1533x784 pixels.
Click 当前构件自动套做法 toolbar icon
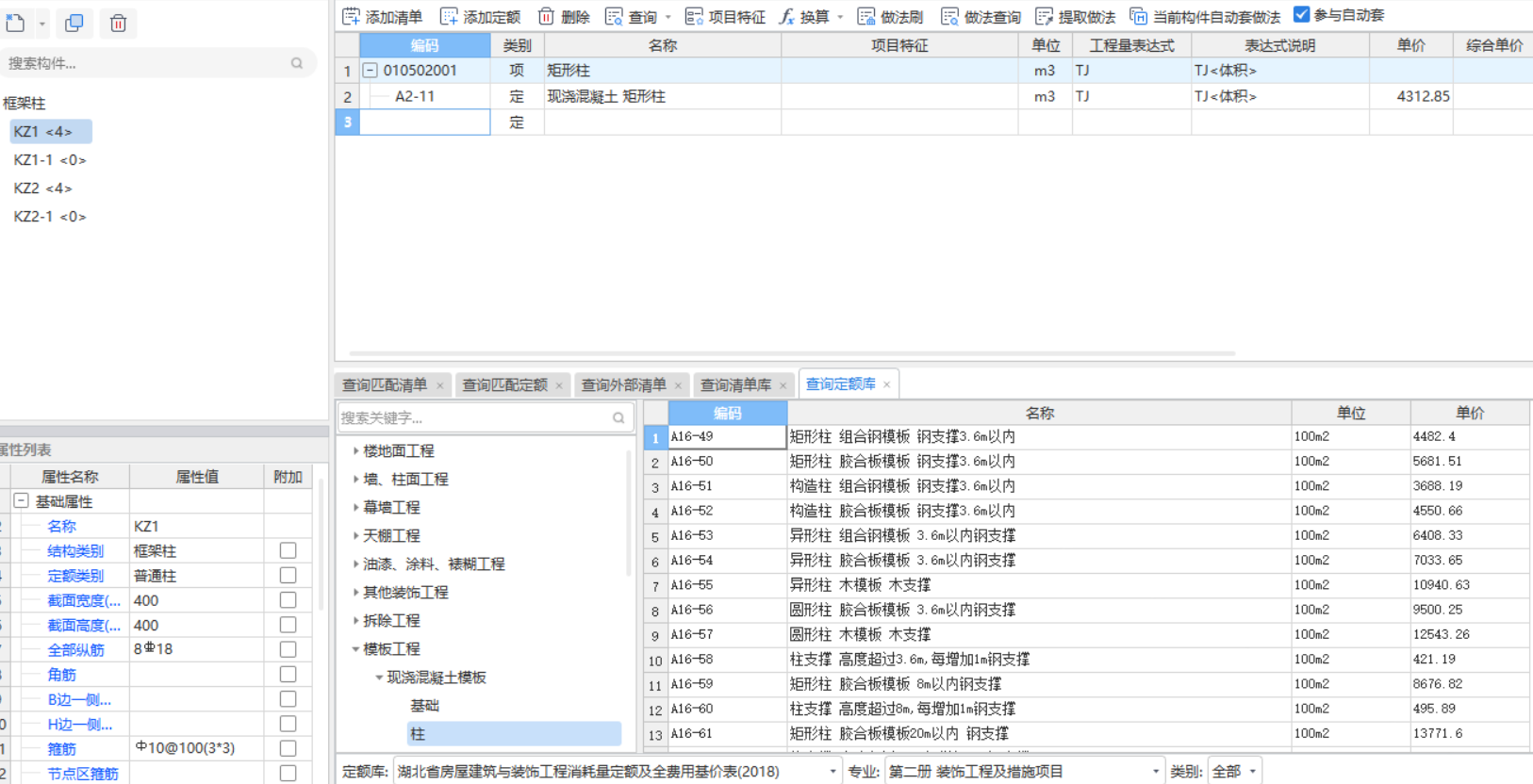pos(1138,16)
